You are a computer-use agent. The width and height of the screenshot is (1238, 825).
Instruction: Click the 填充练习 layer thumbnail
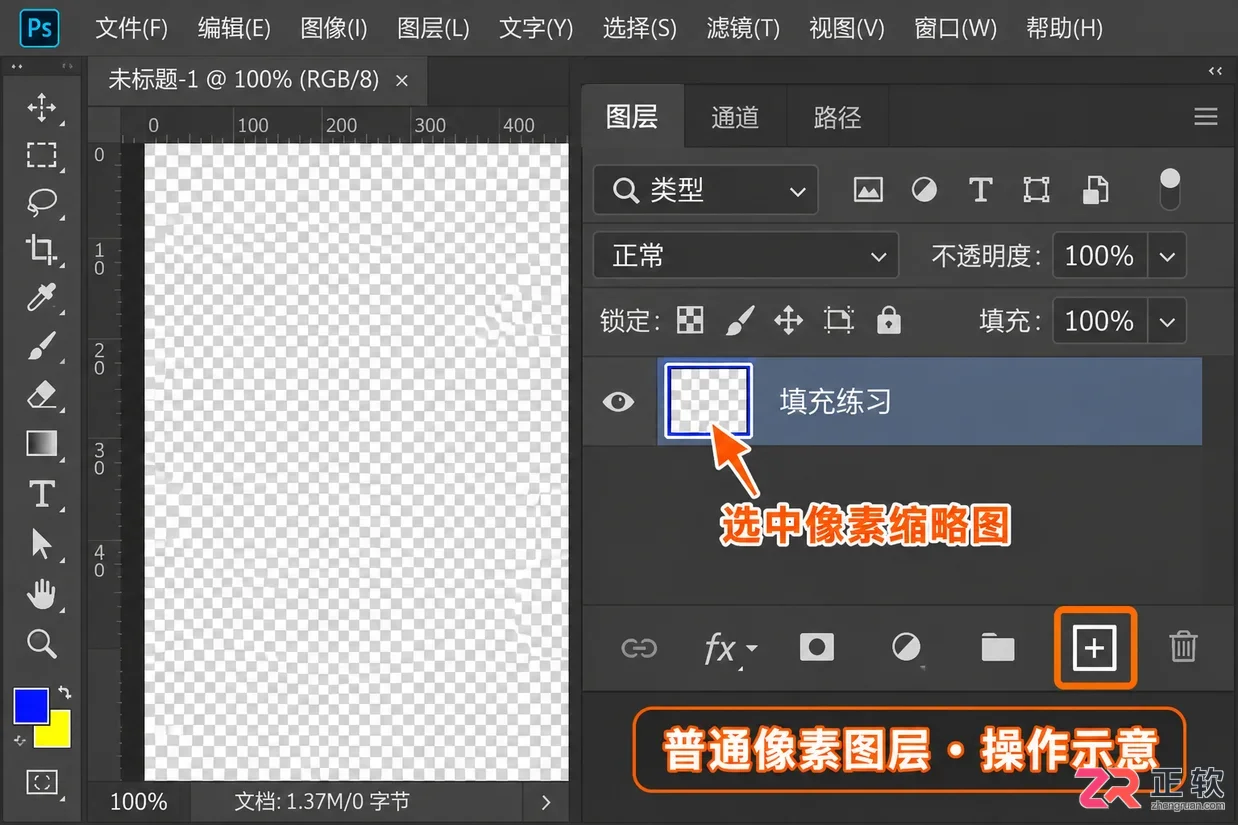709,401
